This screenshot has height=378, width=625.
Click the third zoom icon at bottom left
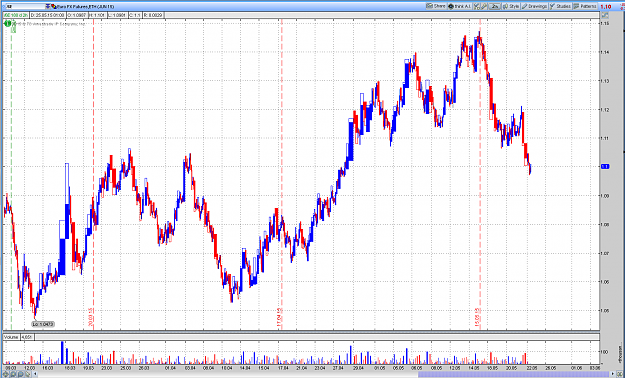point(21,374)
